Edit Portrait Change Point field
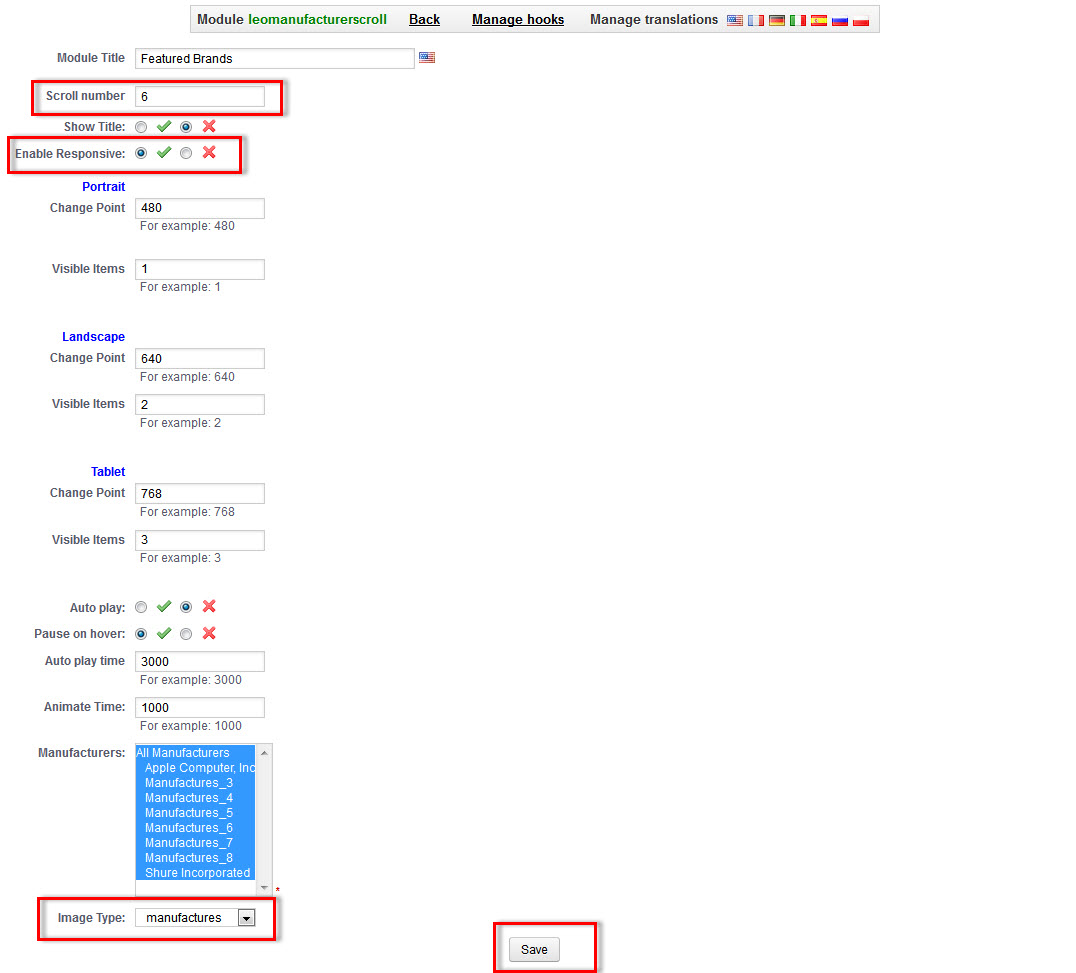Screen dimensions: 1076x973 pyautogui.click(x=200, y=208)
